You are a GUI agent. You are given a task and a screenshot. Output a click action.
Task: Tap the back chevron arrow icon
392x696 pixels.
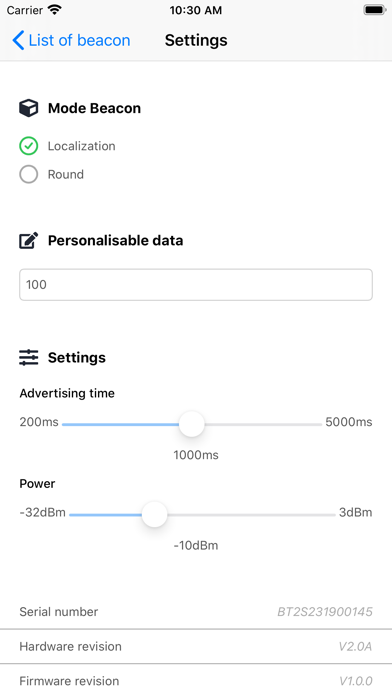click(18, 40)
